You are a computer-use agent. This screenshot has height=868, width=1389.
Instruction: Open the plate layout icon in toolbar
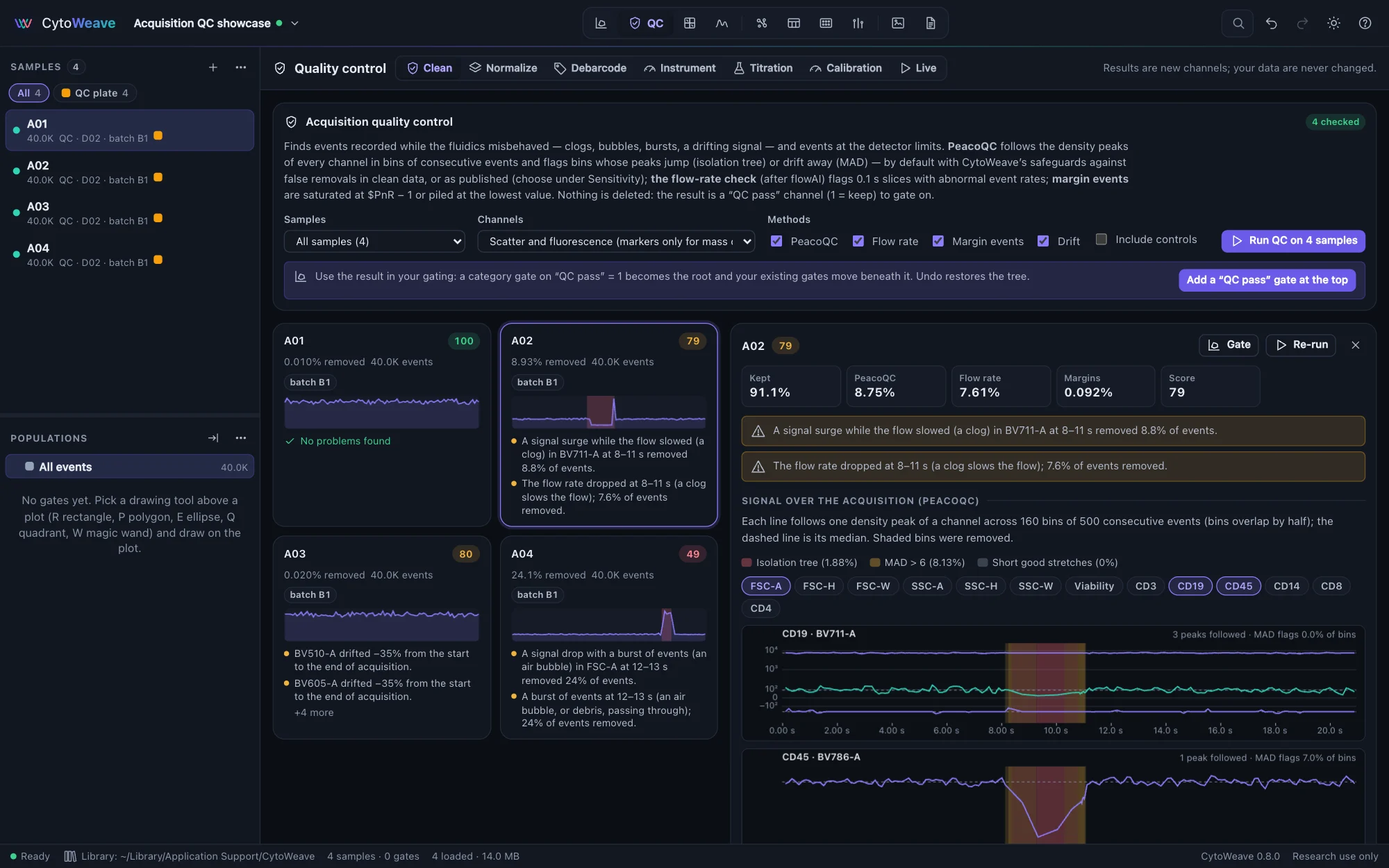pos(826,23)
